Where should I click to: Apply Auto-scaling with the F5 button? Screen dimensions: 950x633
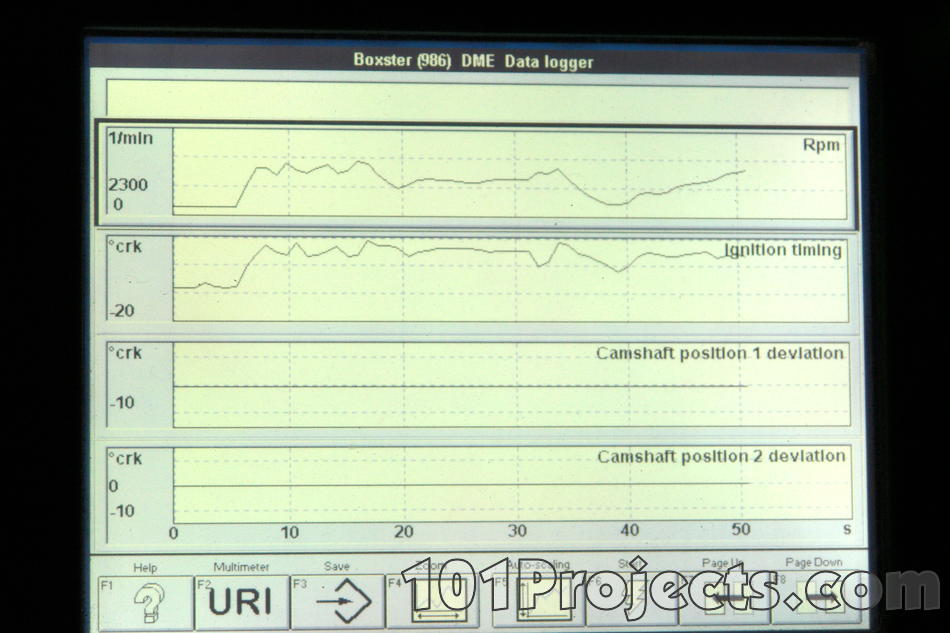click(x=539, y=599)
